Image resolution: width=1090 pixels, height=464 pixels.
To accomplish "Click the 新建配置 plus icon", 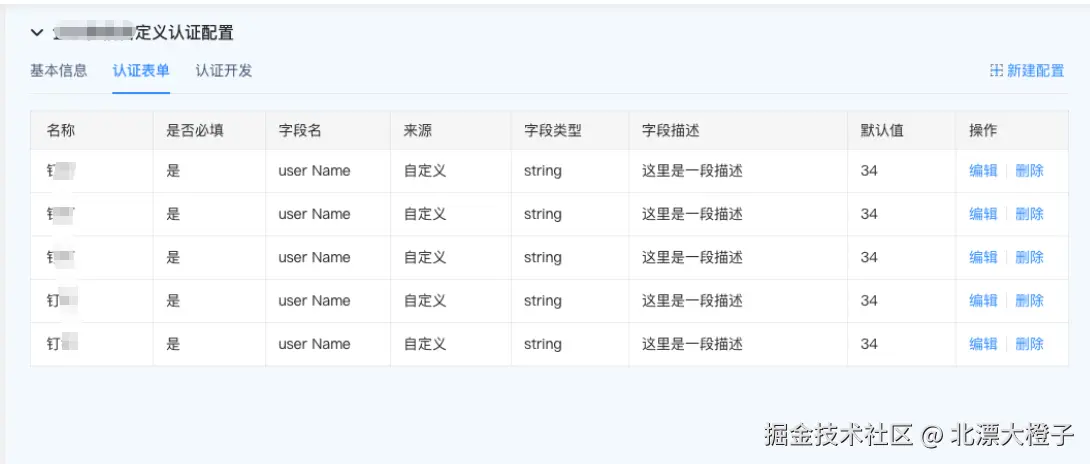I will click(996, 71).
